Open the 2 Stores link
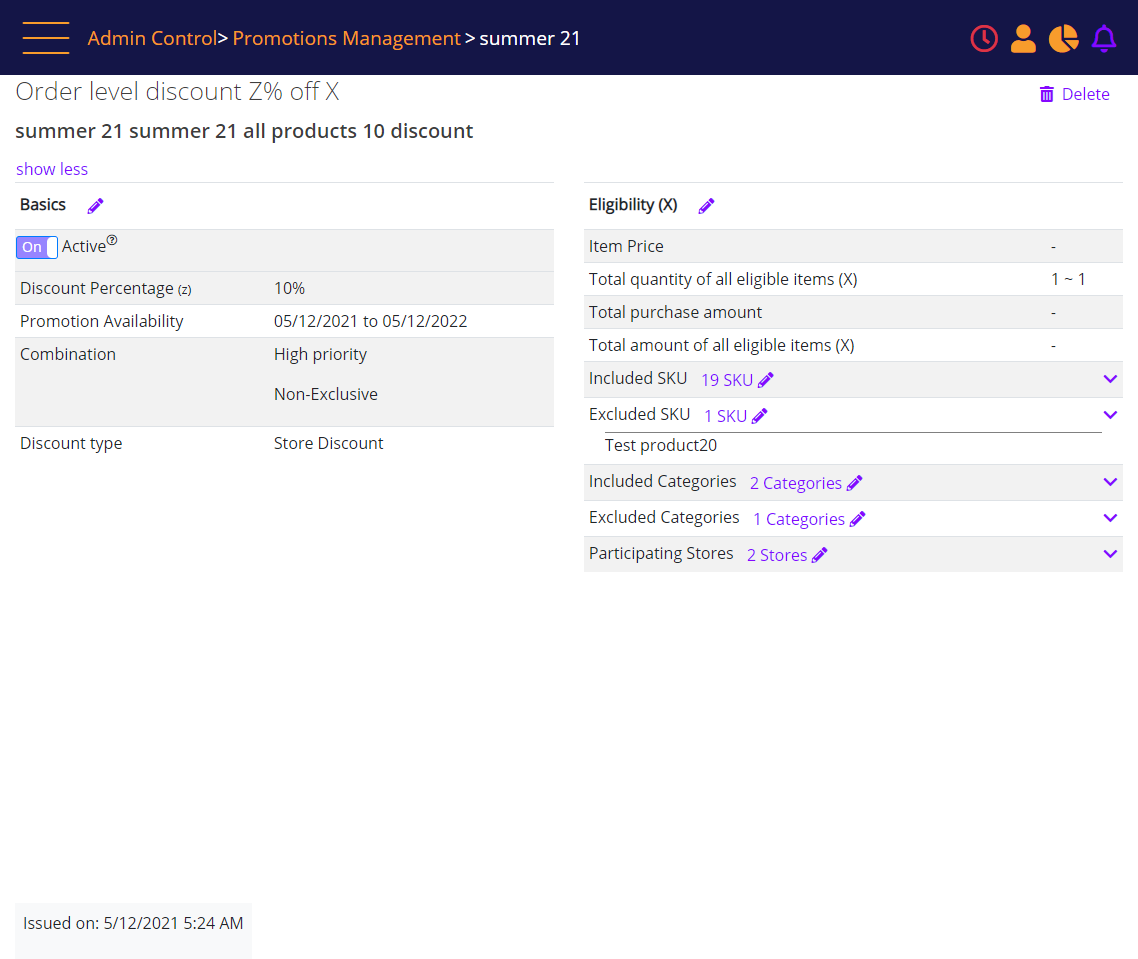 777,555
